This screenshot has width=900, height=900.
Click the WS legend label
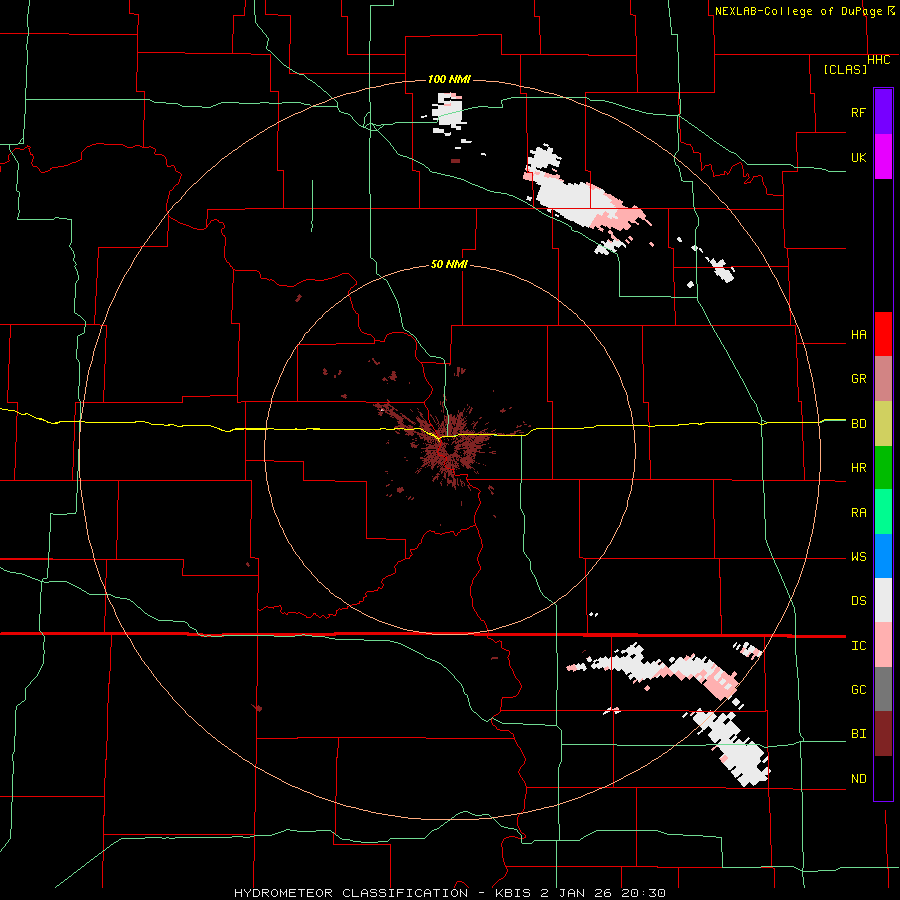(x=858, y=557)
